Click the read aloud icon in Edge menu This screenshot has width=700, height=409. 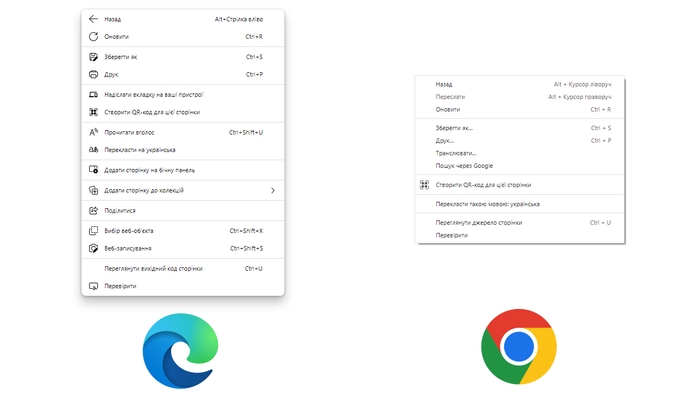click(x=93, y=132)
